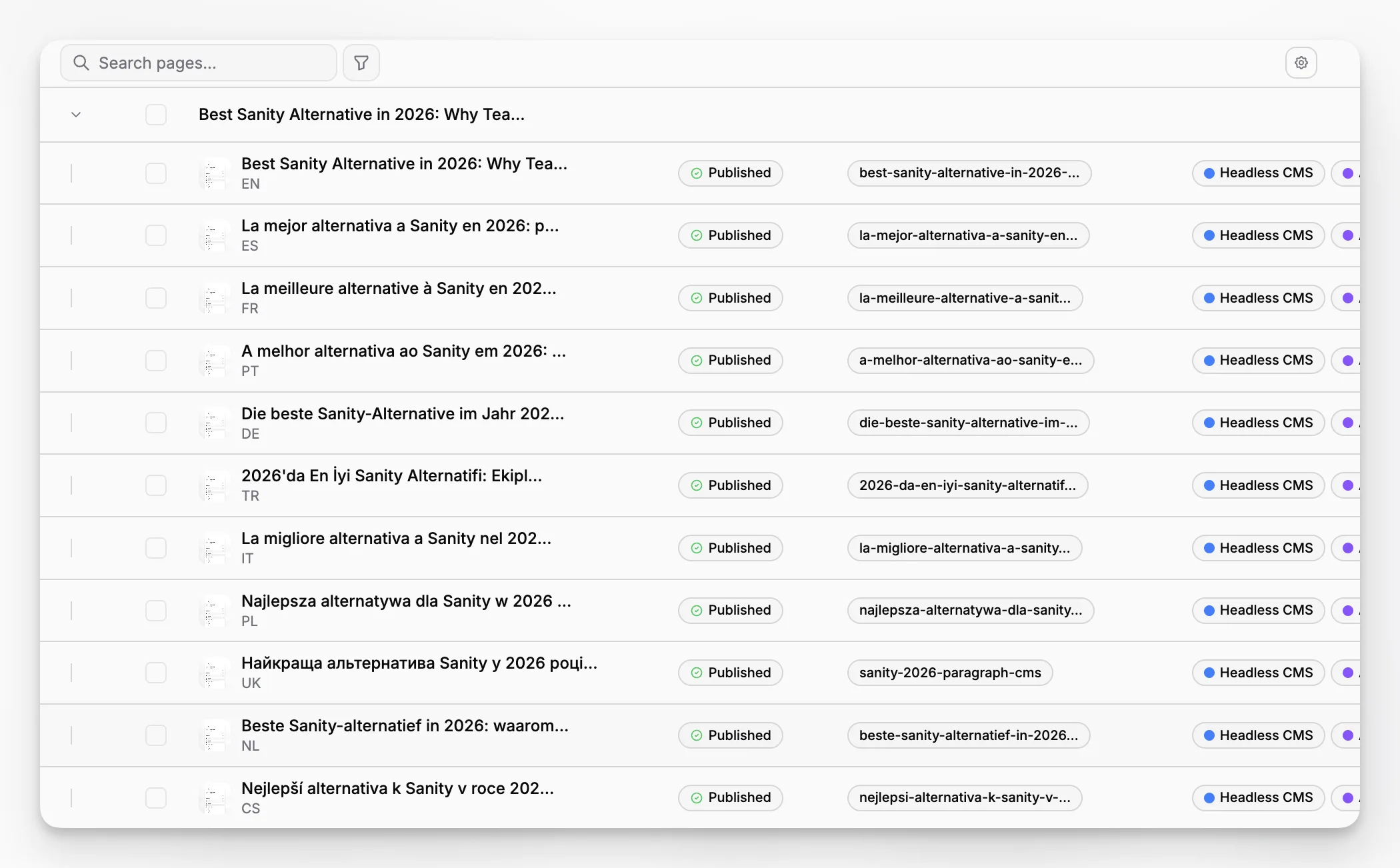Click slug '2026-da-en-iyi-sanity-alternatif...'
Viewport: 1400px width, 868px height.
[968, 485]
